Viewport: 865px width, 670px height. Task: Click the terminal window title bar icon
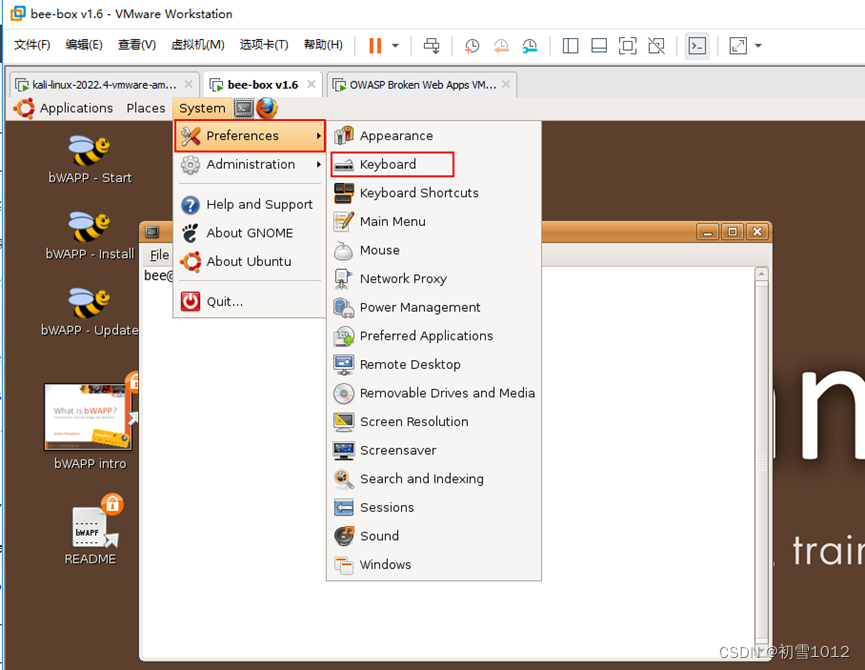coord(152,232)
